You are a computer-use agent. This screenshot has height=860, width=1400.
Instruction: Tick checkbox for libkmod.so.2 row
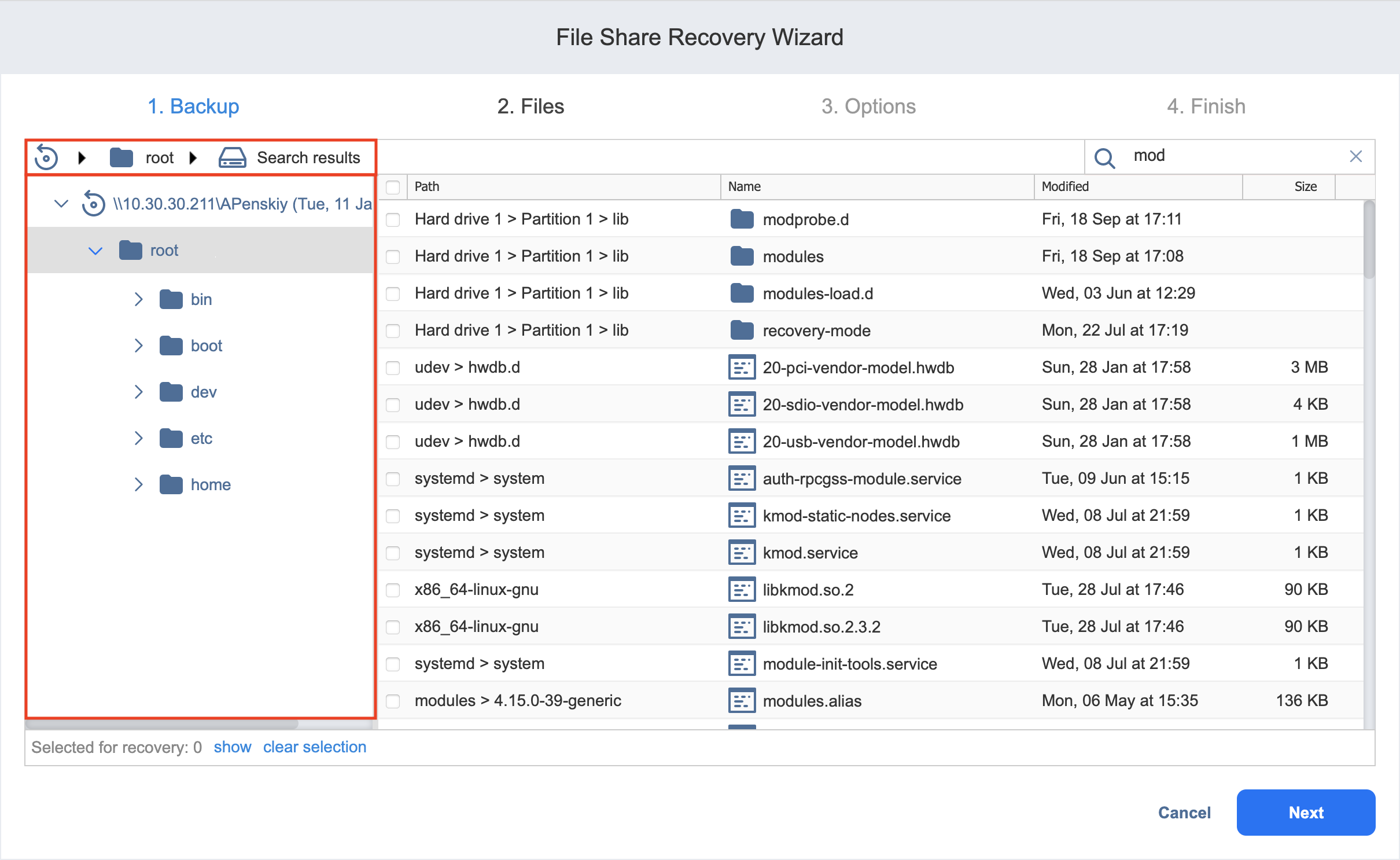393,590
